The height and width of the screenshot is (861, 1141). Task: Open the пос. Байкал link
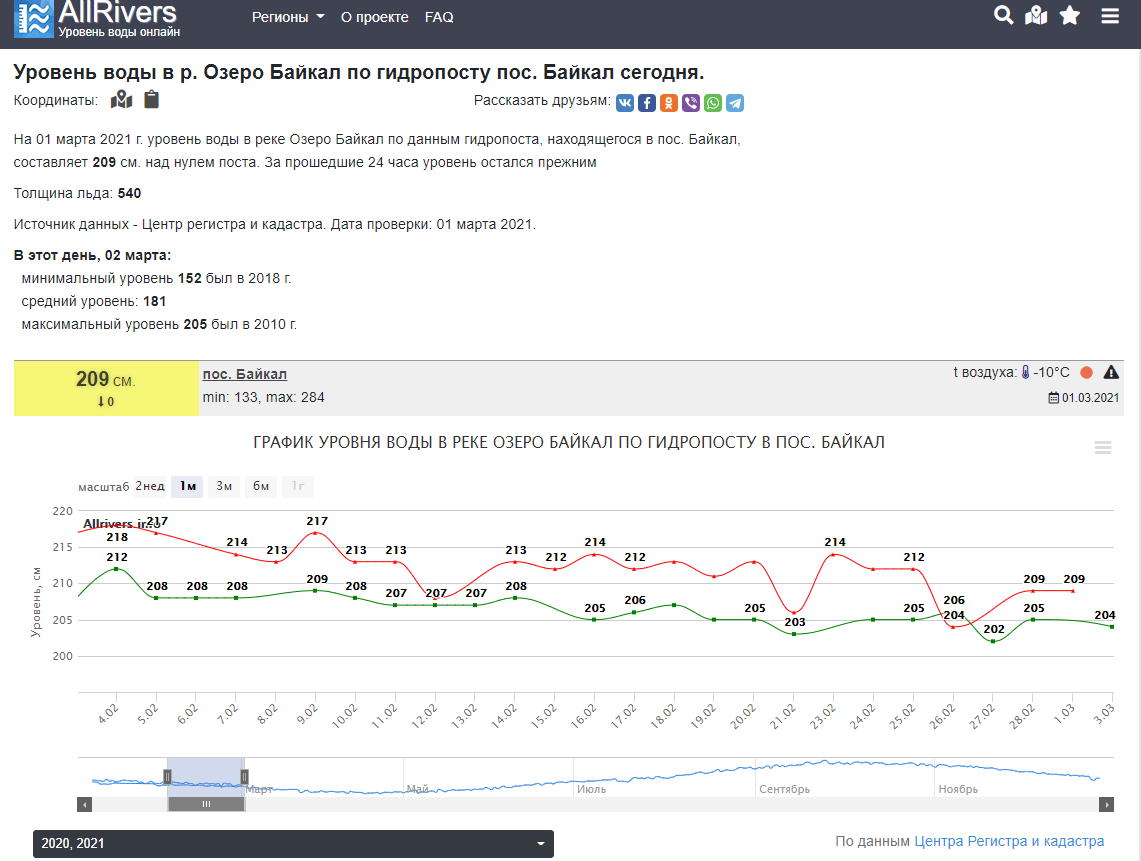pyautogui.click(x=244, y=374)
